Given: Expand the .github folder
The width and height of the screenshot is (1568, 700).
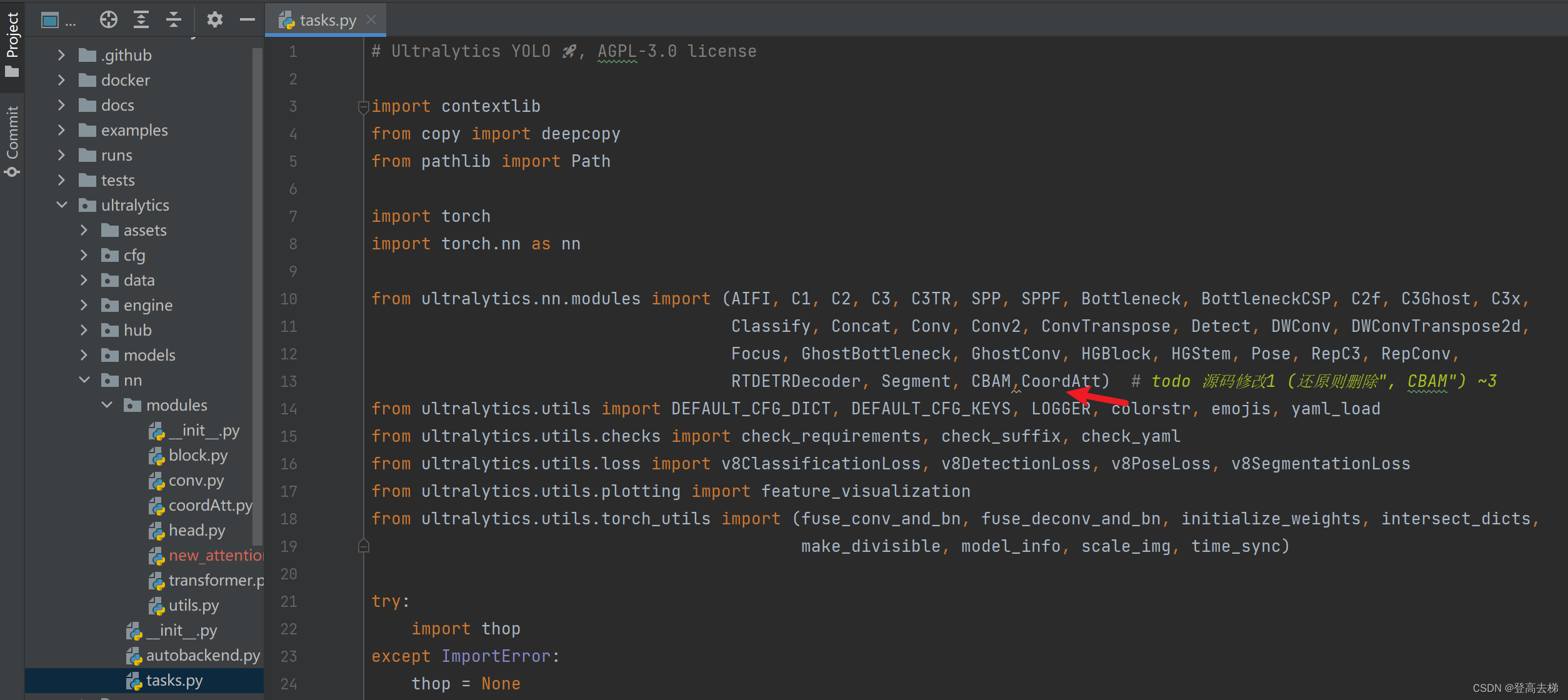Looking at the screenshot, I should pos(61,55).
